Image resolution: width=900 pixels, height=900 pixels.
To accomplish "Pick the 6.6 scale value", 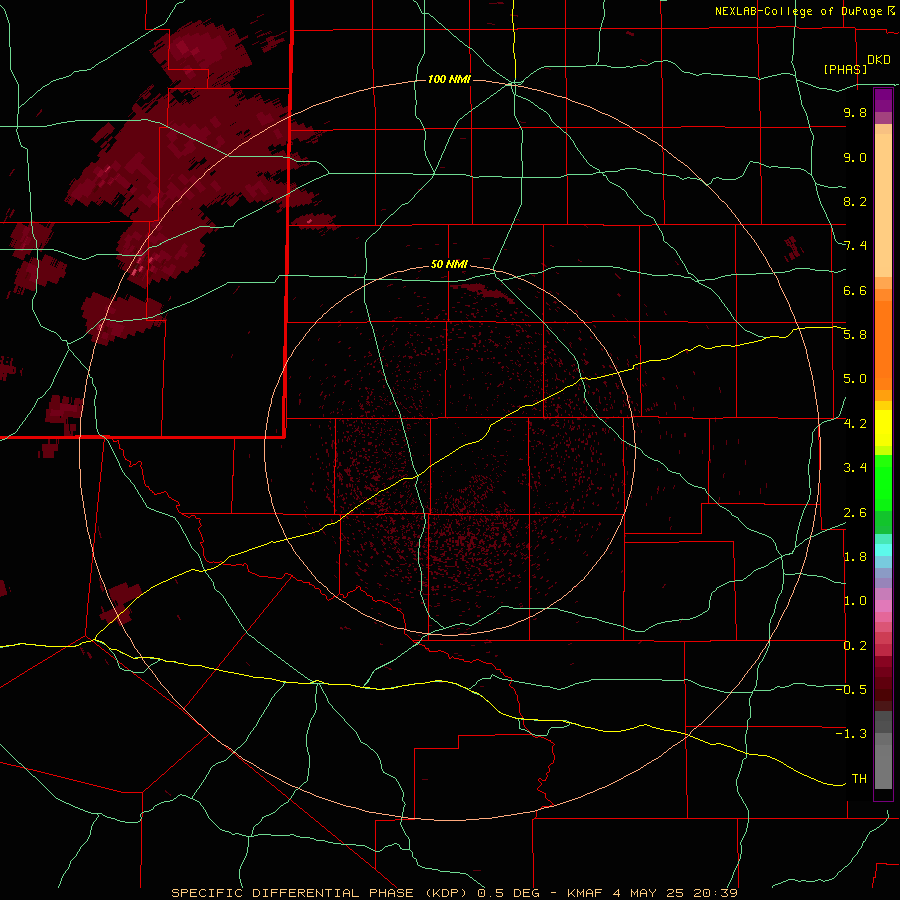I will click(855, 290).
